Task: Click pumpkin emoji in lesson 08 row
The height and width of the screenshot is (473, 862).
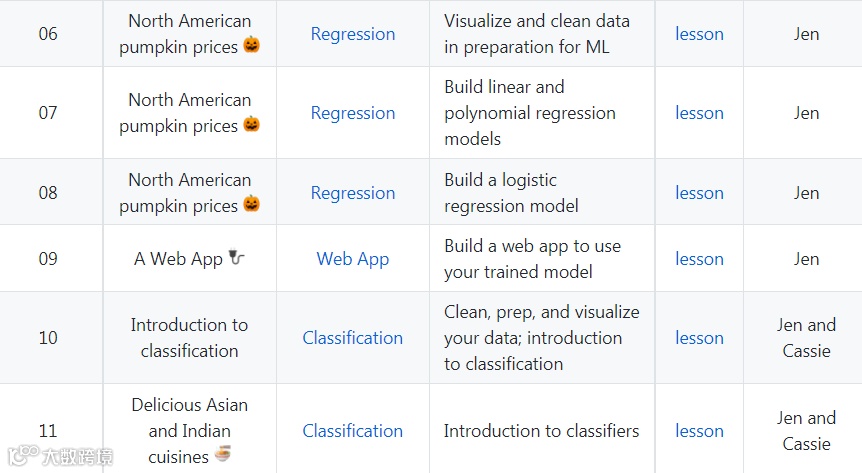Action: (251, 204)
